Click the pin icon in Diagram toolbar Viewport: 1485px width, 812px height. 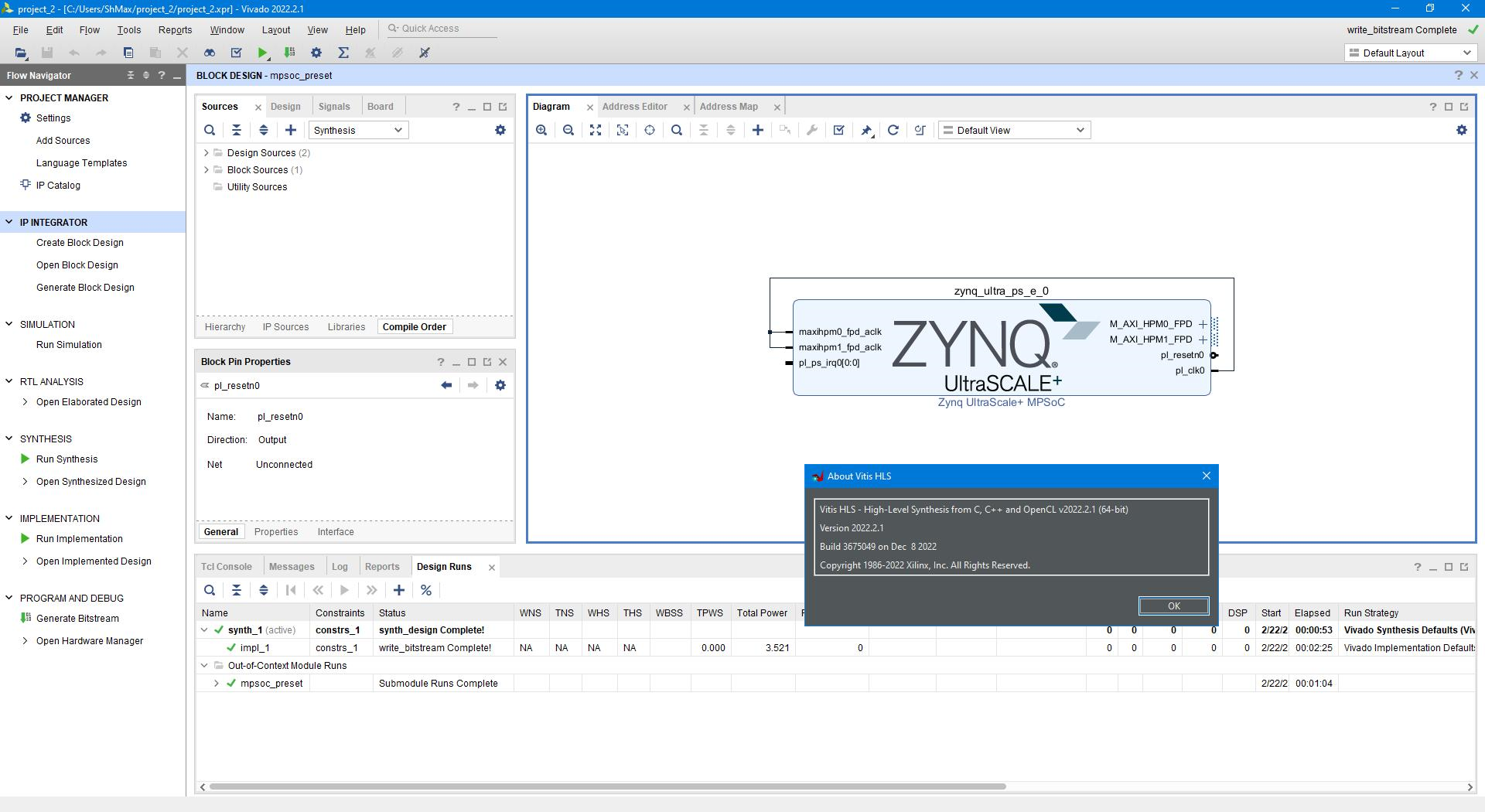866,130
